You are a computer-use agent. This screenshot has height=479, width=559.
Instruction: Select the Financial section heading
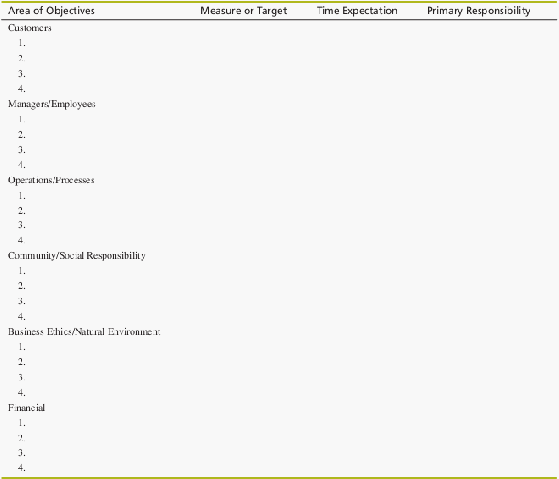point(26,408)
